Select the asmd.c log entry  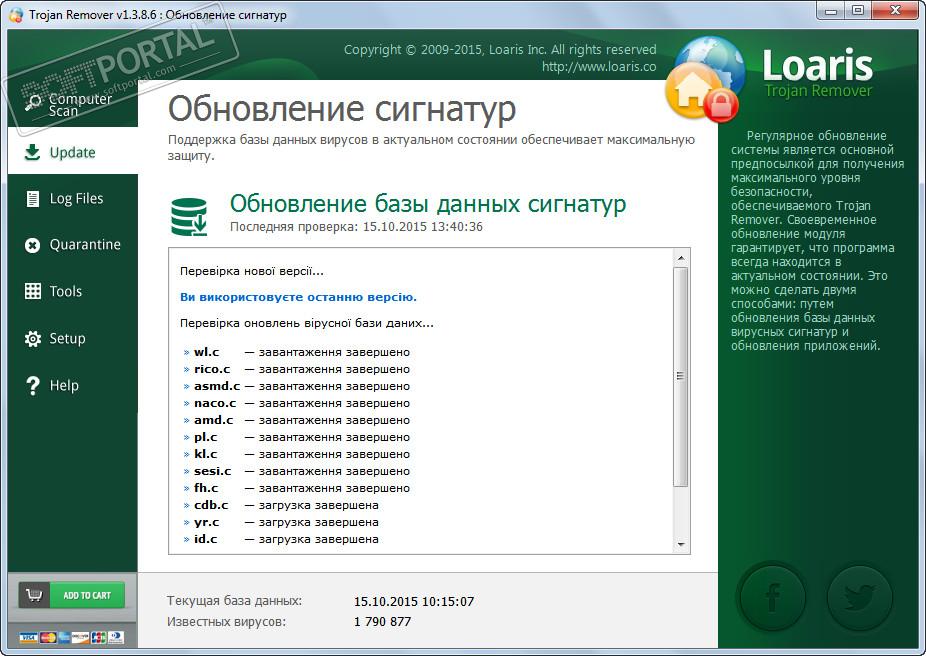tap(296, 386)
